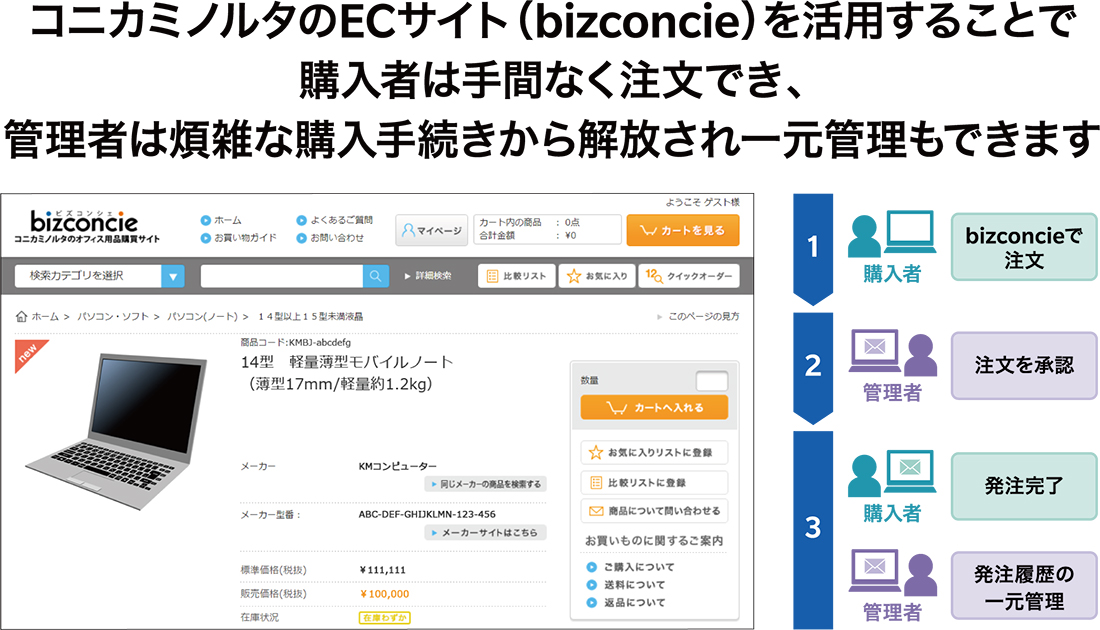Click ホーム house icon in breadcrumb
Image resolution: width=1100 pixels, height=630 pixels.
tap(22, 316)
